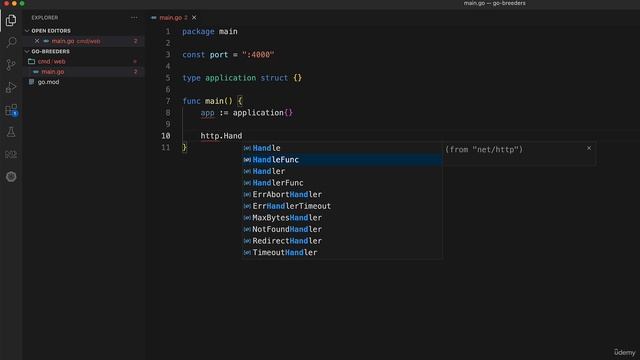This screenshot has height=360, width=640.
Task: Click the red macOS close window button
Action: pyautogui.click(x=6, y=3)
